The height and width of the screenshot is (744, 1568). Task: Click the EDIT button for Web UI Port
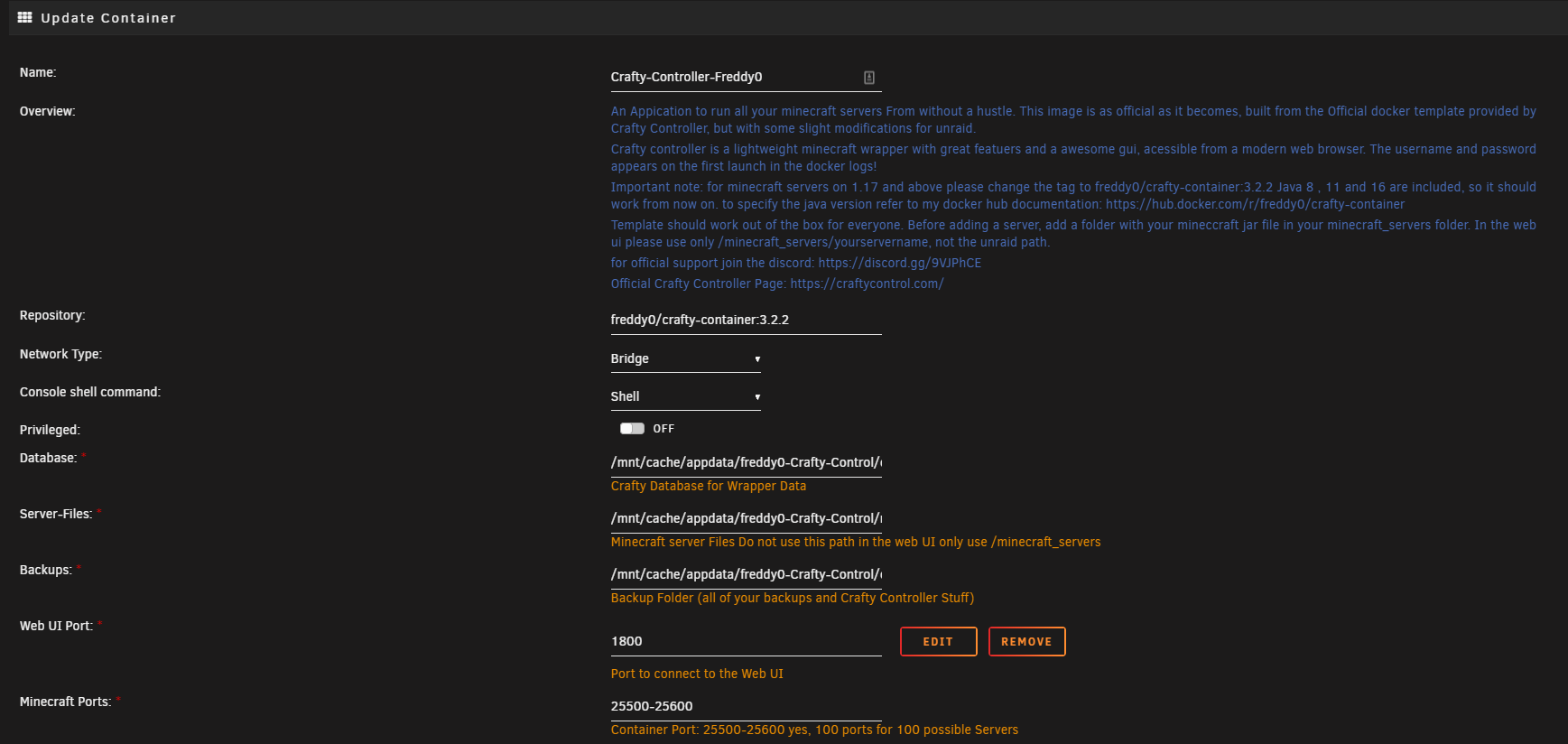[938, 641]
